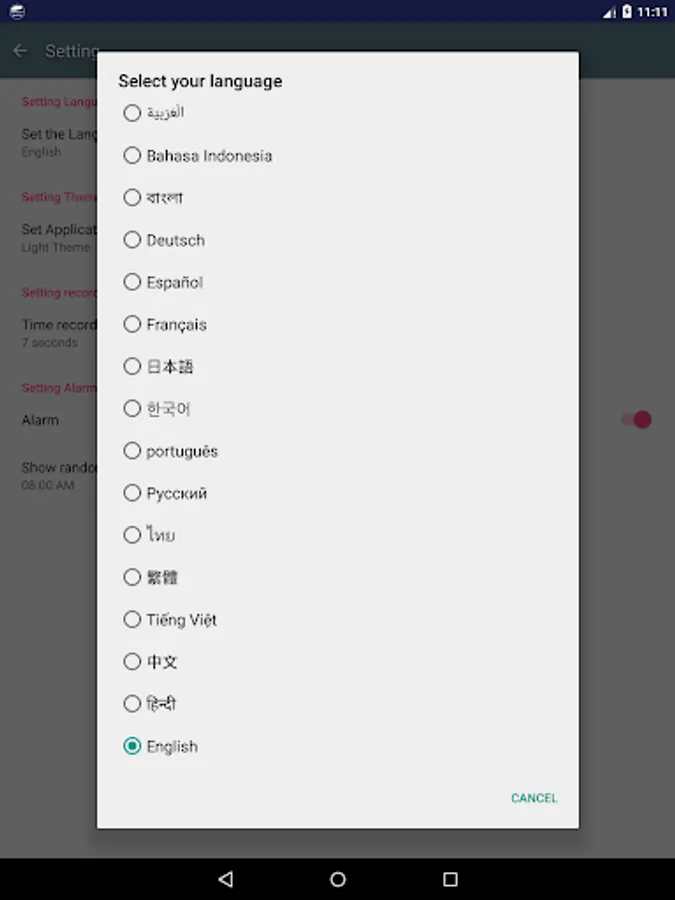Select the 中文 language option

(x=132, y=662)
